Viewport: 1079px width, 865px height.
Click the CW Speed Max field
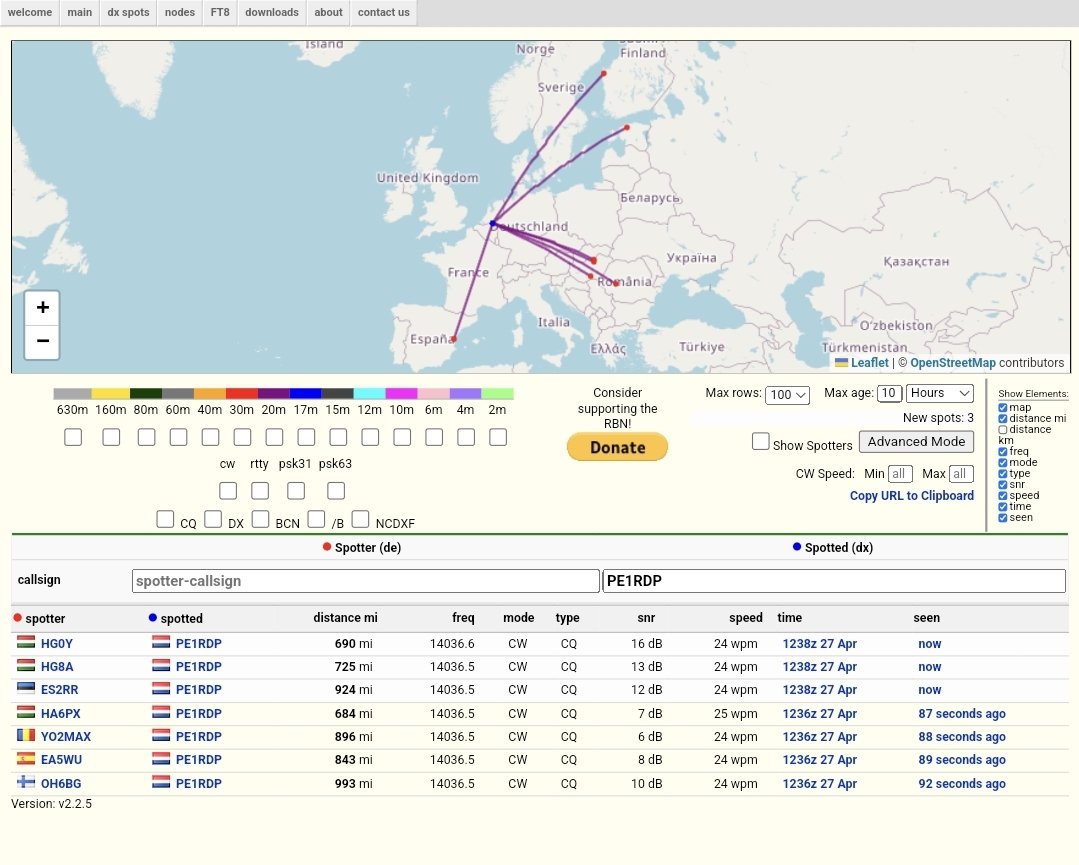[961, 473]
